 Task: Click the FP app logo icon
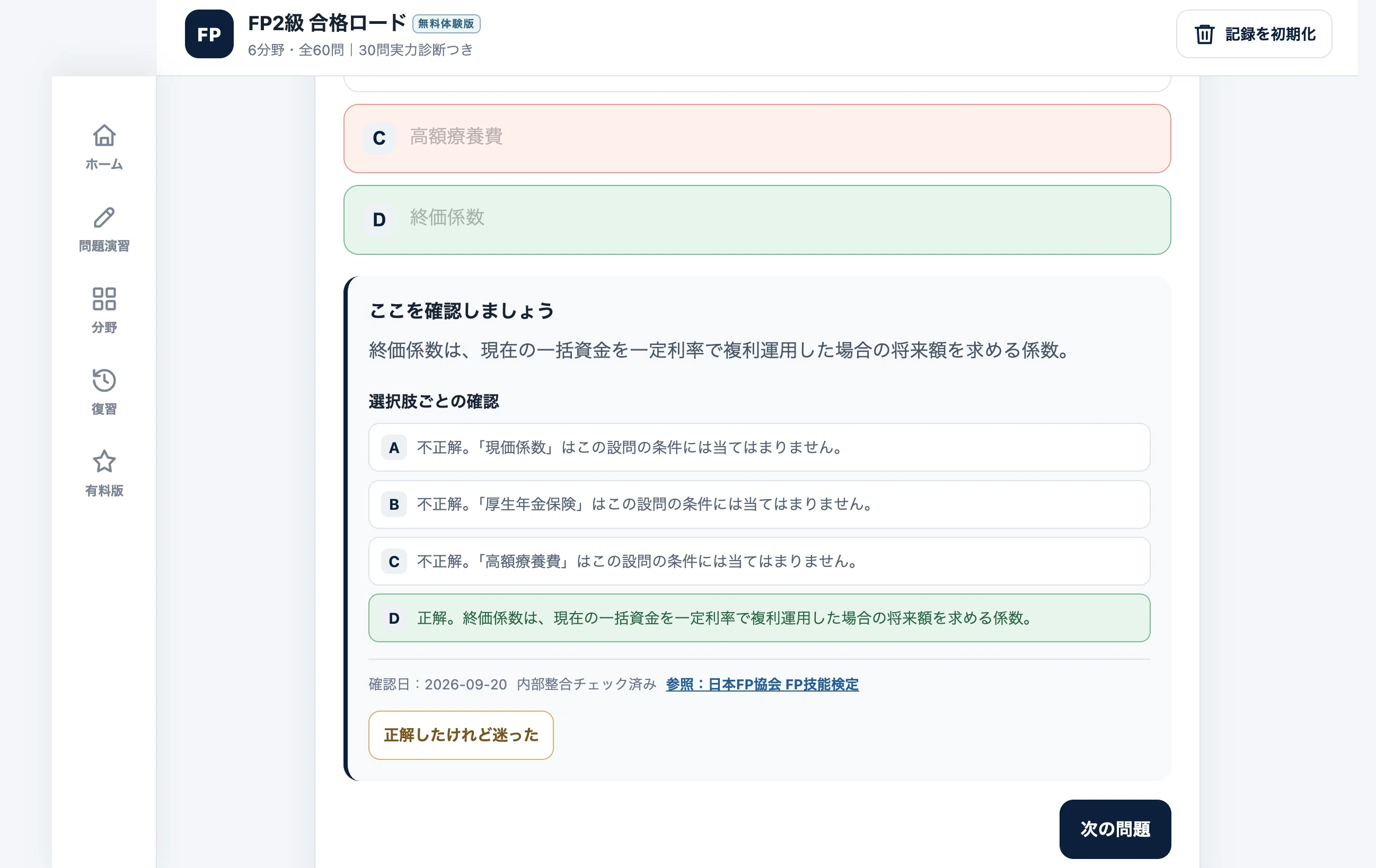pos(209,34)
